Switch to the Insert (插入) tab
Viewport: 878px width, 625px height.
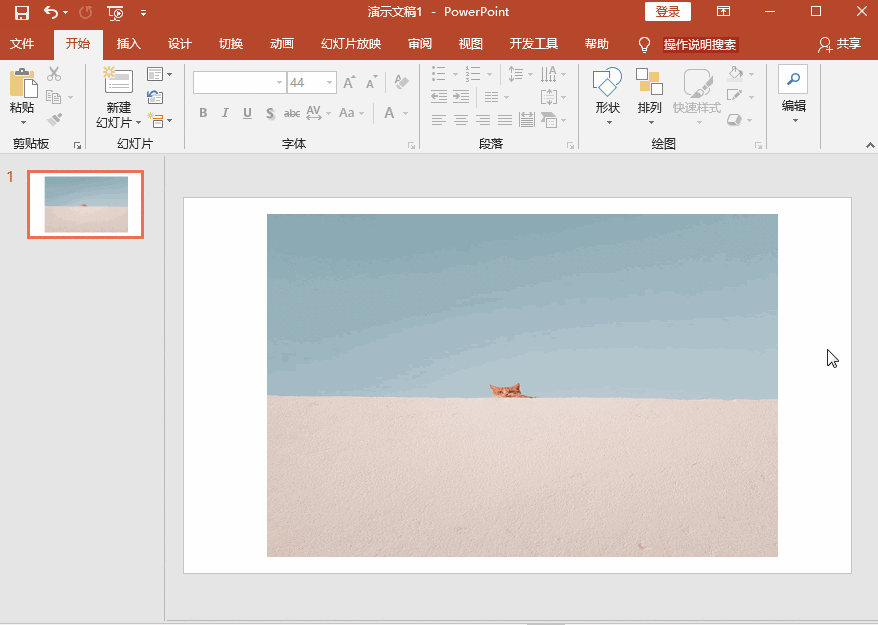[x=129, y=44]
